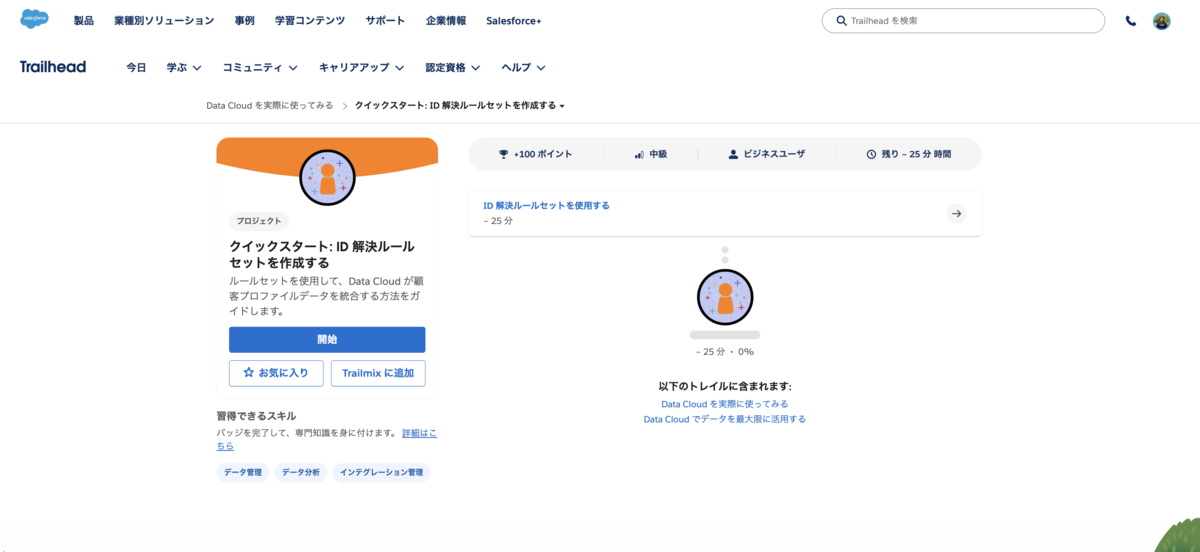Click the person icon by ビジネスユーザ
Viewport: 1200px width, 552px height.
[733, 154]
